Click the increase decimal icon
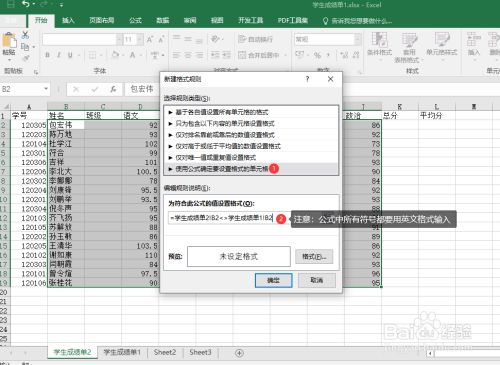This screenshot has height=365, width=500. [x=344, y=55]
